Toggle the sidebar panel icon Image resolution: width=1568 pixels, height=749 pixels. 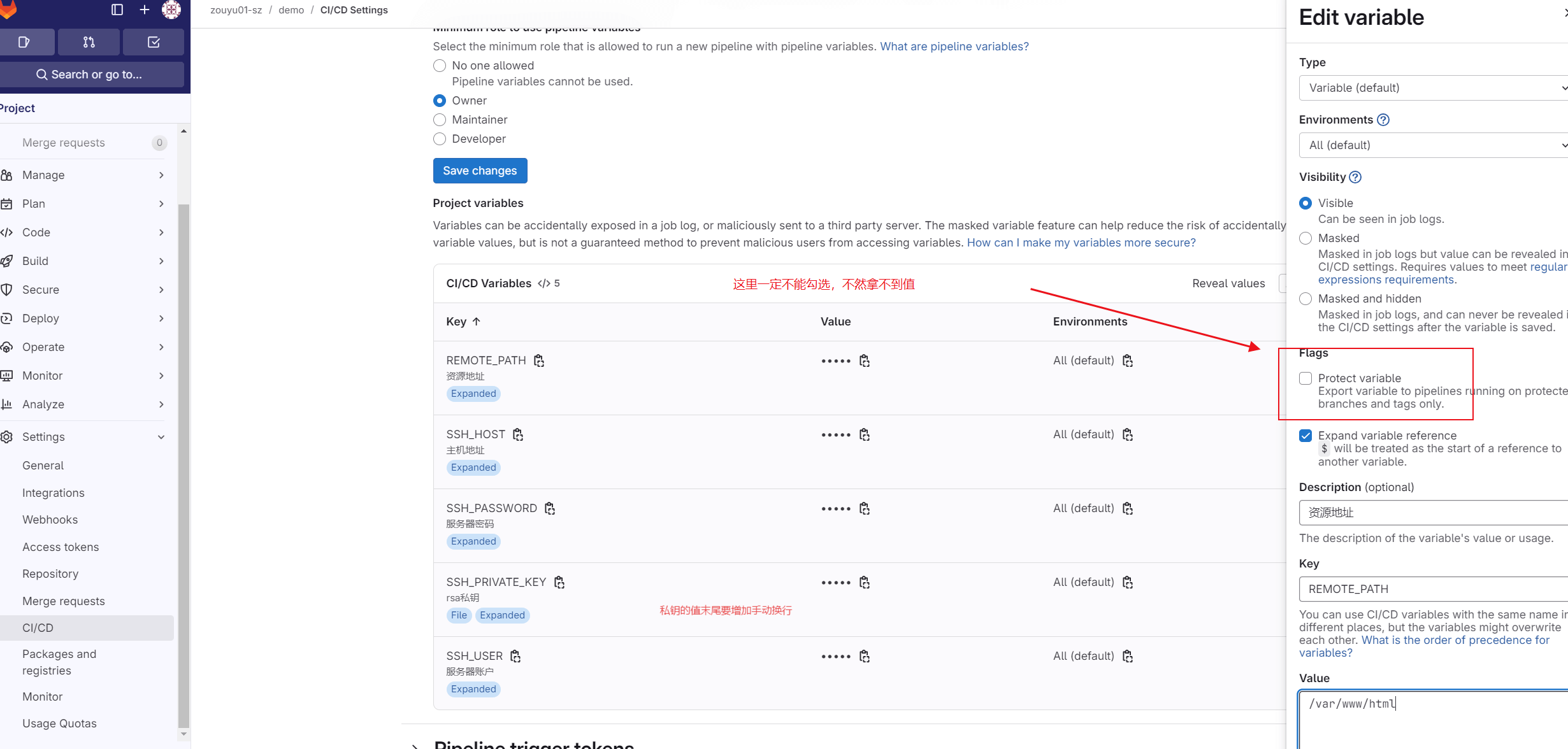(117, 10)
